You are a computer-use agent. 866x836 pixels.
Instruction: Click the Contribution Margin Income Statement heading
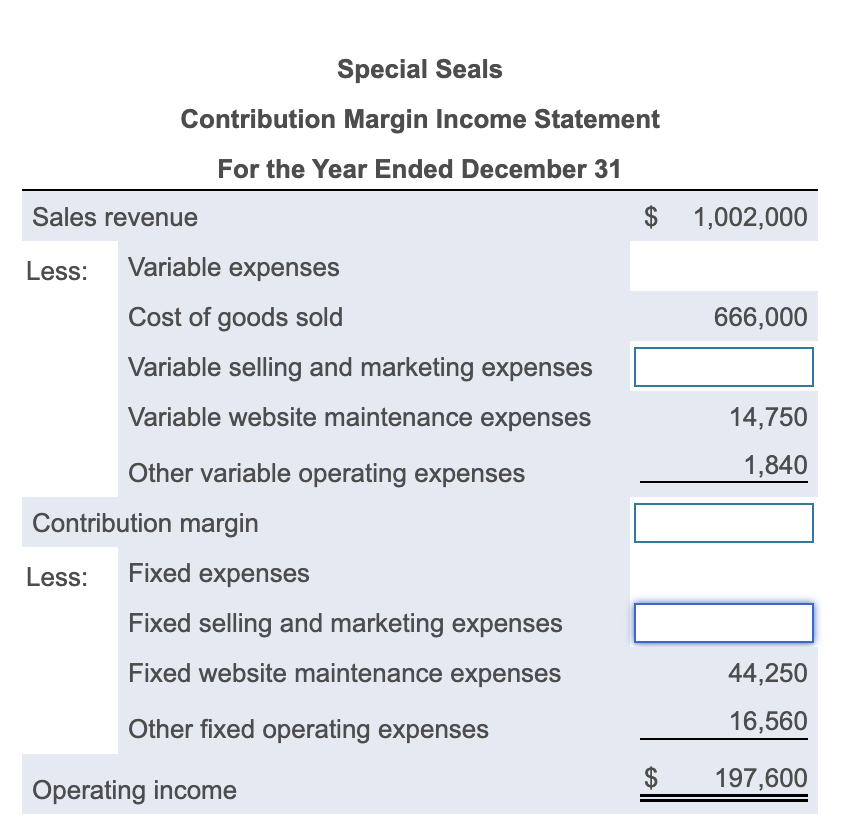pyautogui.click(x=420, y=119)
